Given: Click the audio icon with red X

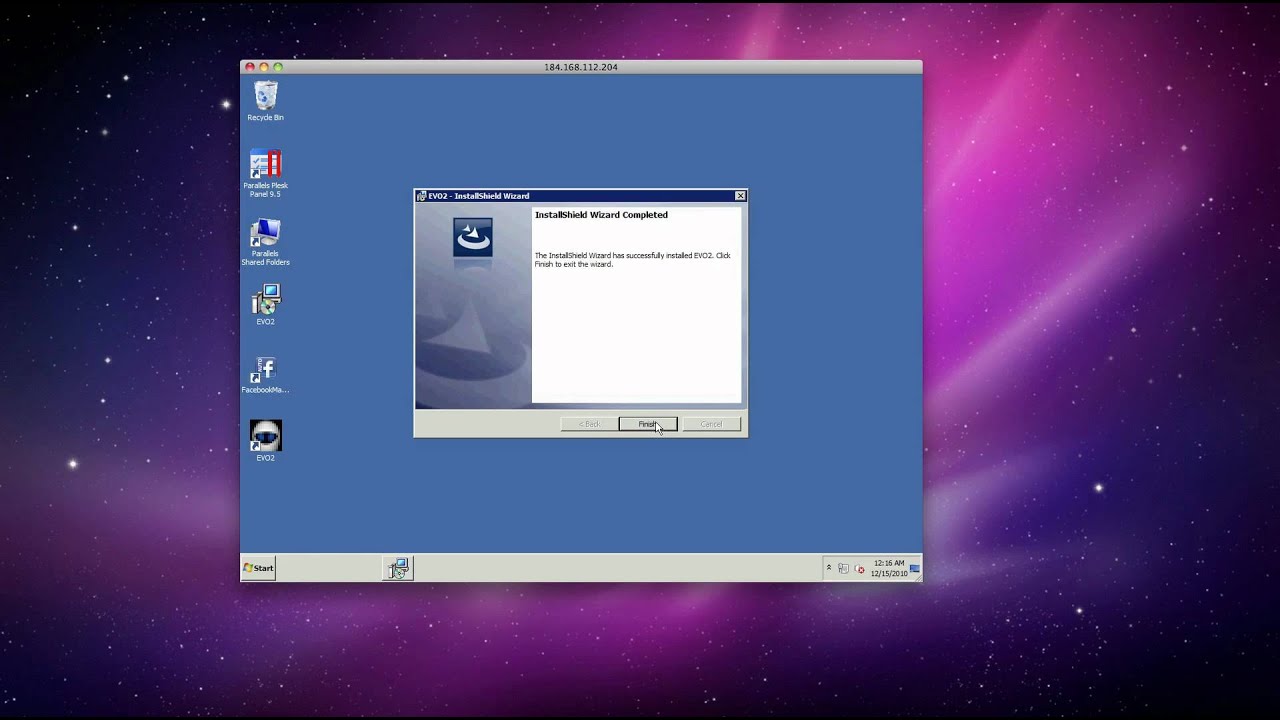Looking at the screenshot, I should pos(859,568).
